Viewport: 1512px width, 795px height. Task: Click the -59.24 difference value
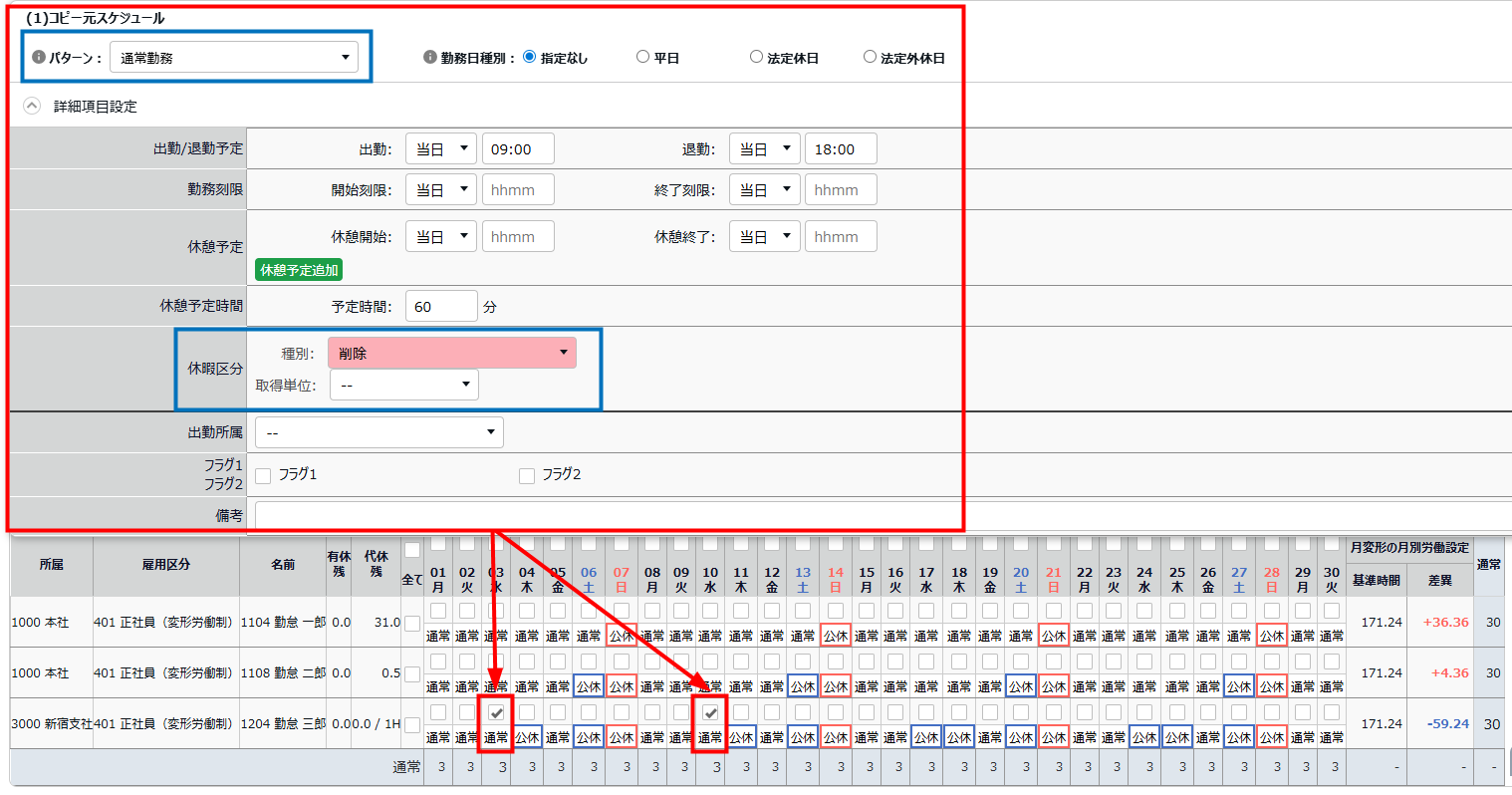[1447, 723]
